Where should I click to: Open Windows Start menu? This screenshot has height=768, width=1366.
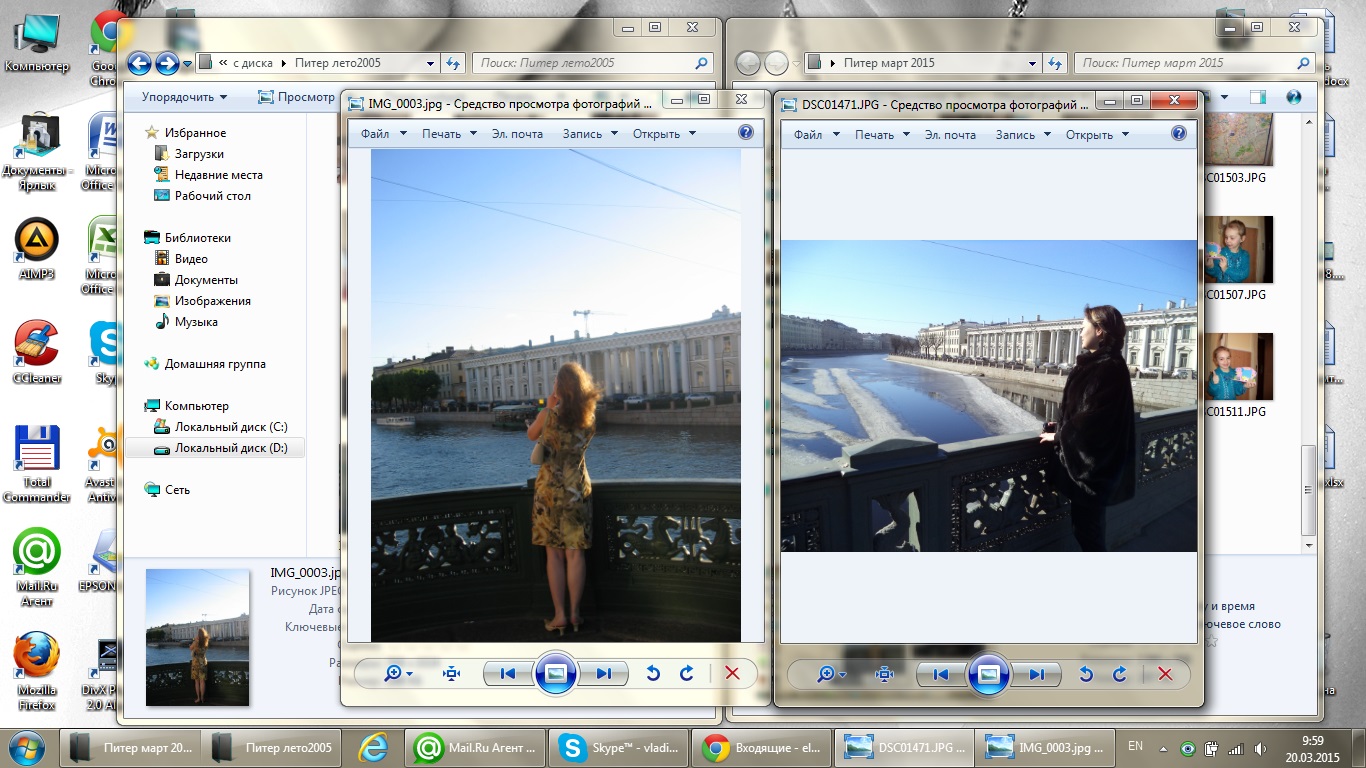tap(26, 746)
